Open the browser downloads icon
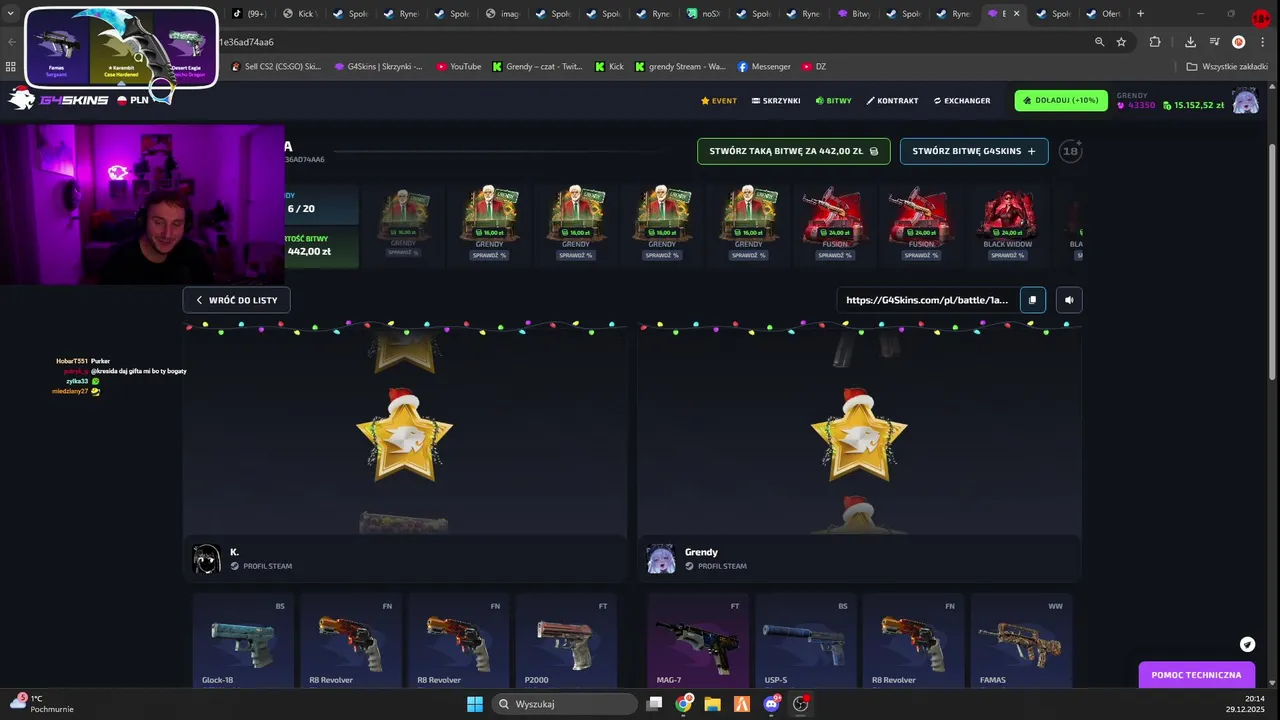The height and width of the screenshot is (720, 1280). tap(1190, 42)
